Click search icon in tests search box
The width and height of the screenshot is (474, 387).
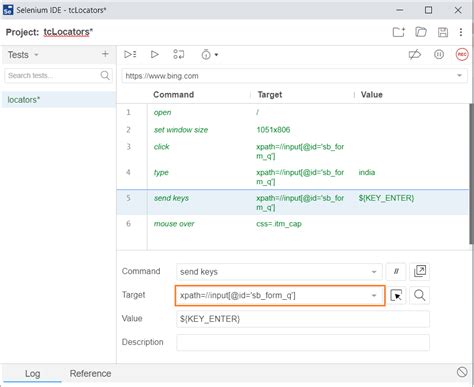(105, 76)
